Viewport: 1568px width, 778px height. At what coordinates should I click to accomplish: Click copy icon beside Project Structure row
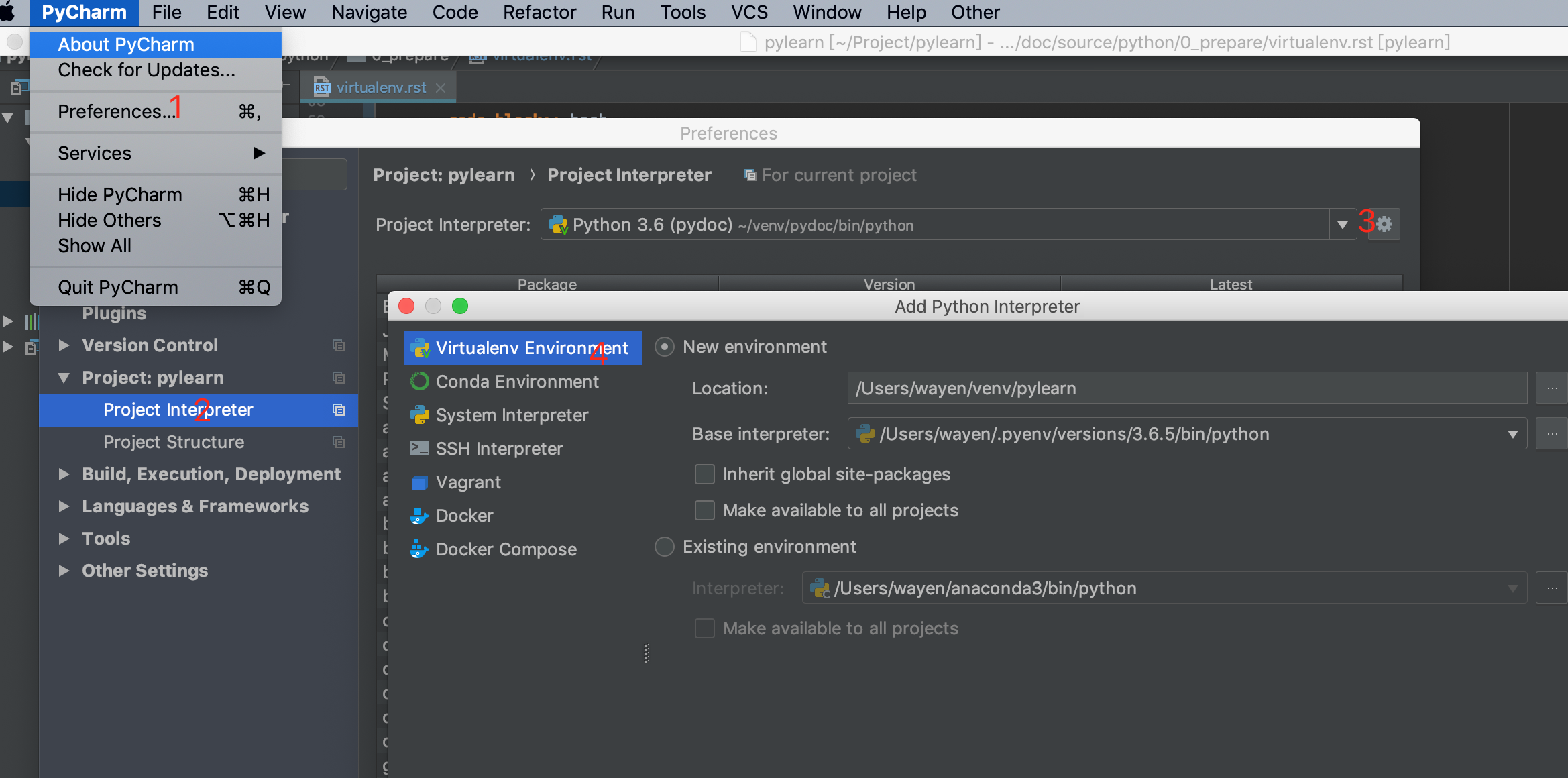coord(339,442)
